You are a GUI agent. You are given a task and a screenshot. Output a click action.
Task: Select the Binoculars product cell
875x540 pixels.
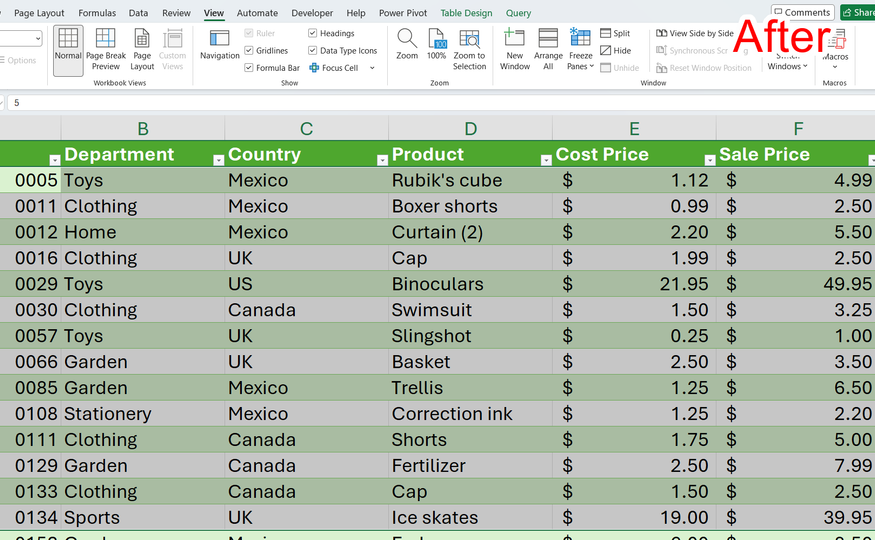[470, 284]
